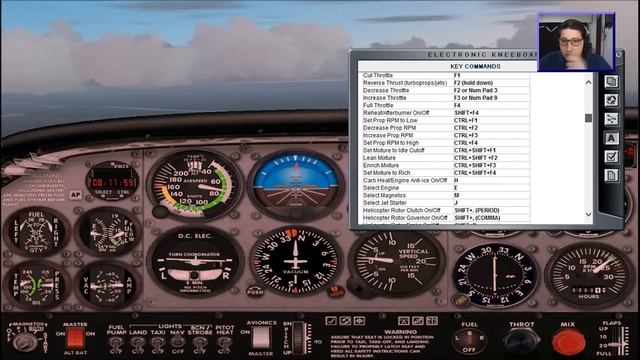Click the first icon in second panel icon group
Viewport: 640px width, 360px height.
(404, 321)
